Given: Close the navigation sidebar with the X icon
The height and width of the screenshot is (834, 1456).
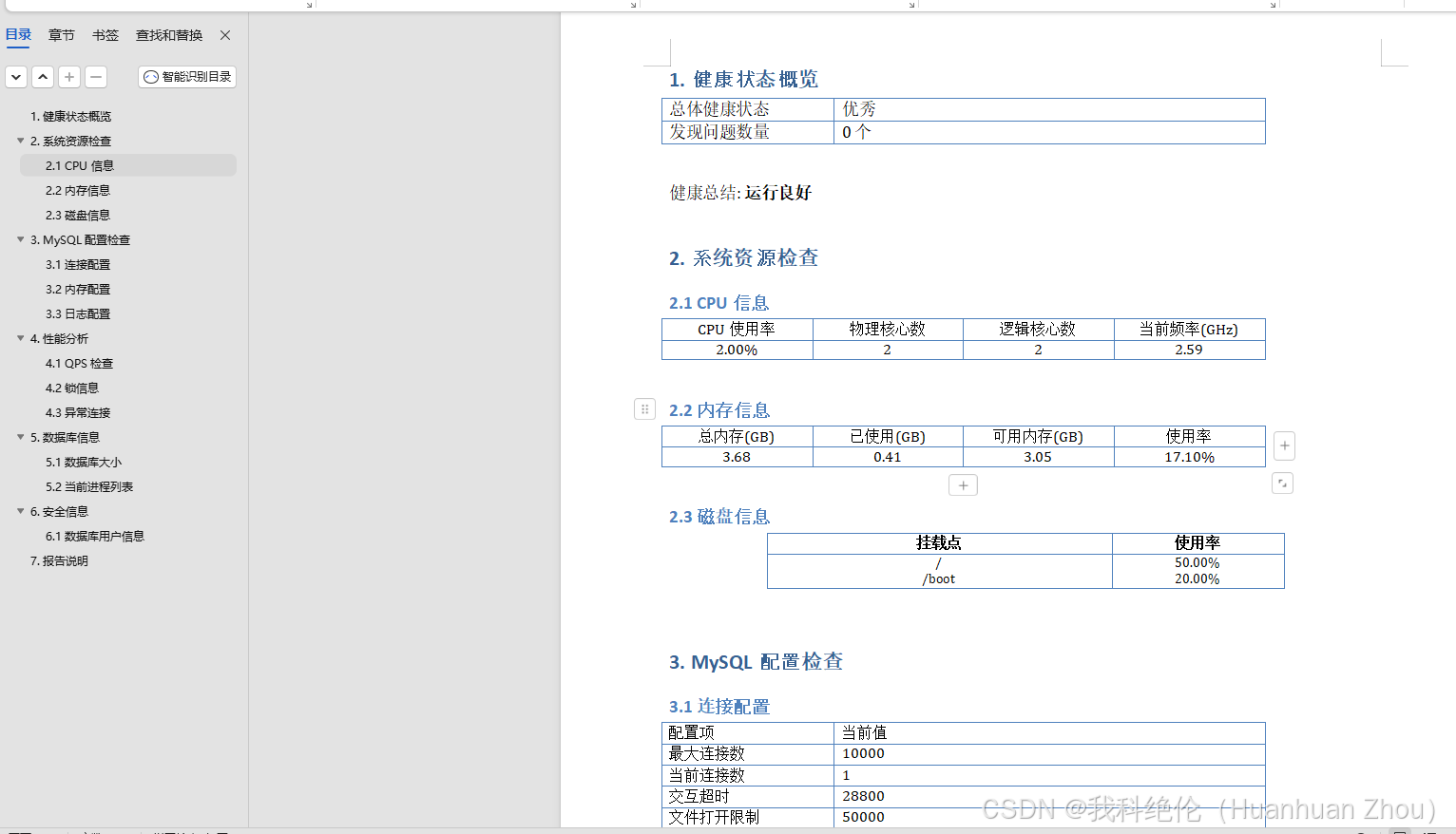Looking at the screenshot, I should point(224,35).
